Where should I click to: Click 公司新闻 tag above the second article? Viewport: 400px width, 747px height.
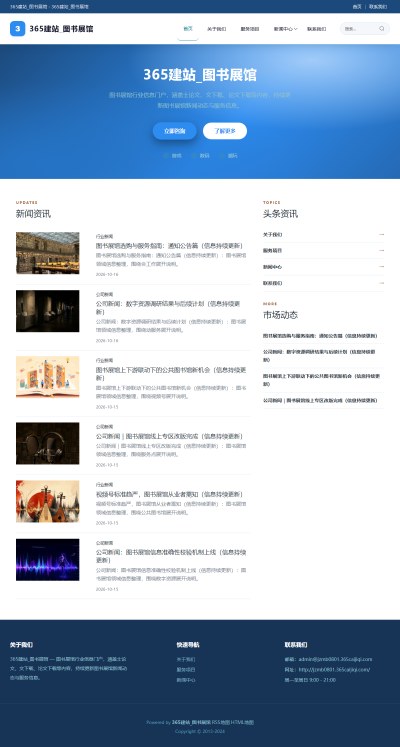pyautogui.click(x=104, y=294)
